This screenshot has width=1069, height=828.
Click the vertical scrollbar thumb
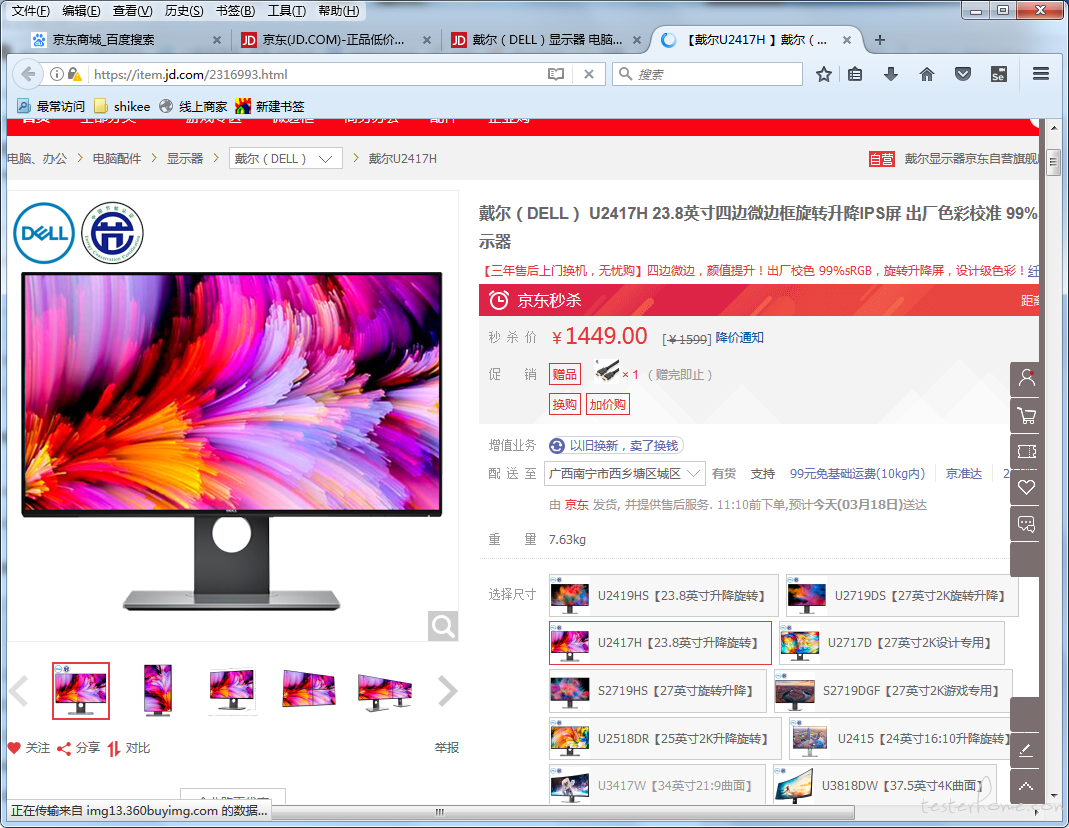point(1053,162)
